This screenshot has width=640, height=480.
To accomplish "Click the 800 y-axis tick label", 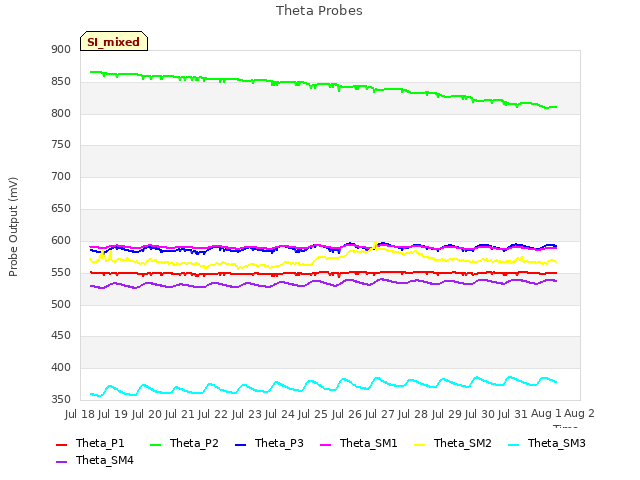I will point(61,113).
